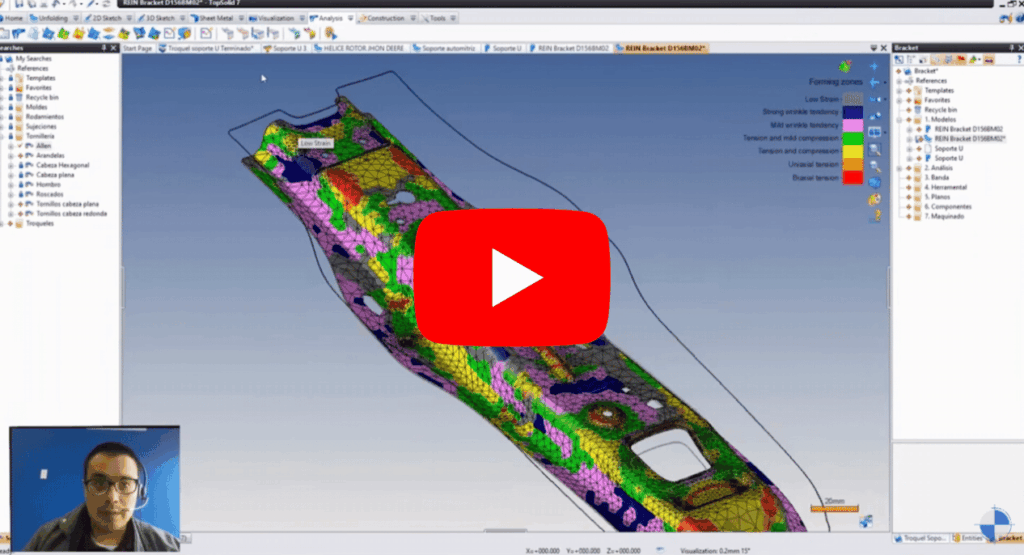Click the blue back-arrow view icon

click(874, 82)
